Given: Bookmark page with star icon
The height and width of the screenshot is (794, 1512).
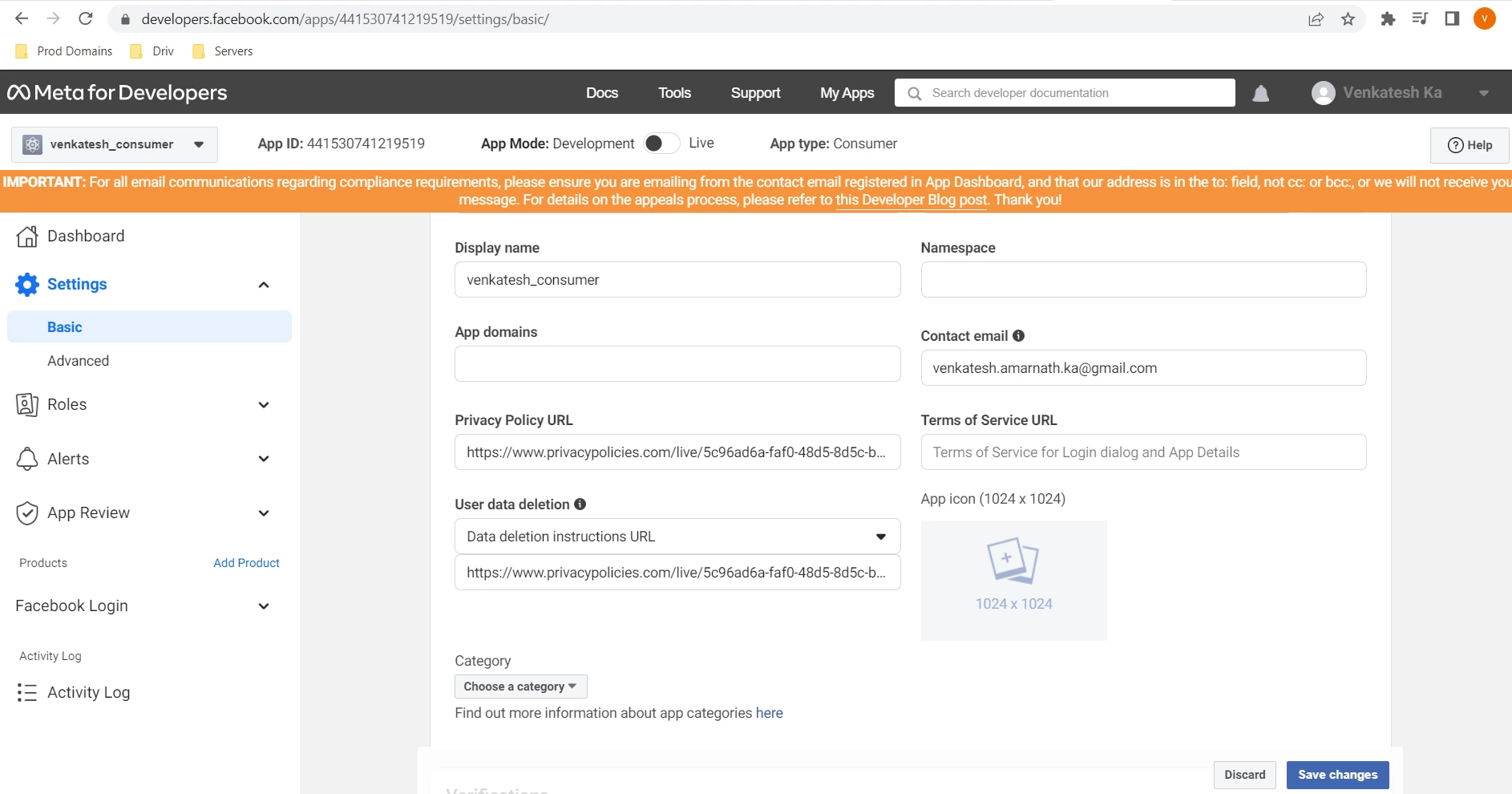Looking at the screenshot, I should coord(1348,19).
